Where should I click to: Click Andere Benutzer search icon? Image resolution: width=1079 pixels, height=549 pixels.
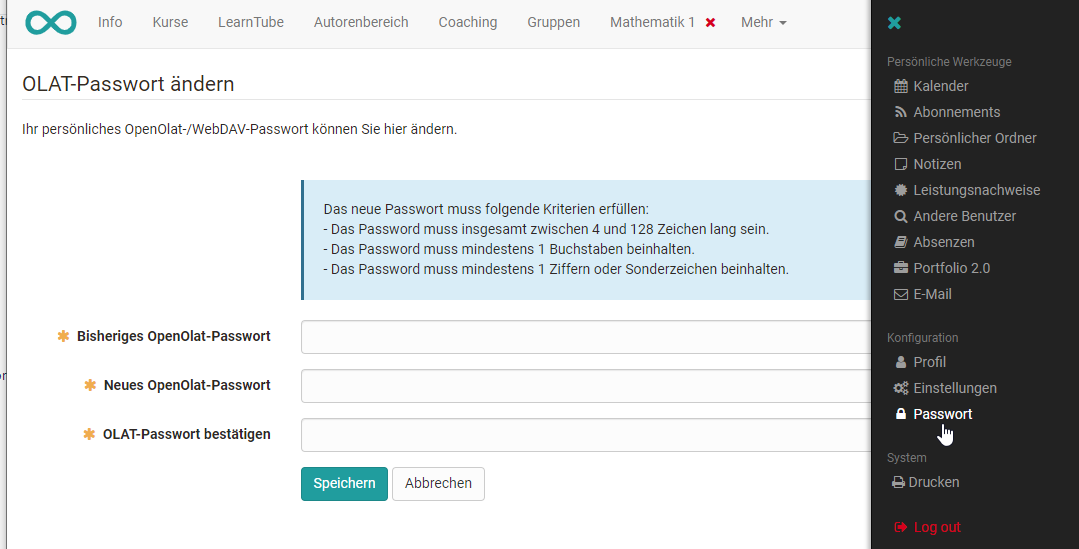pyautogui.click(x=901, y=216)
